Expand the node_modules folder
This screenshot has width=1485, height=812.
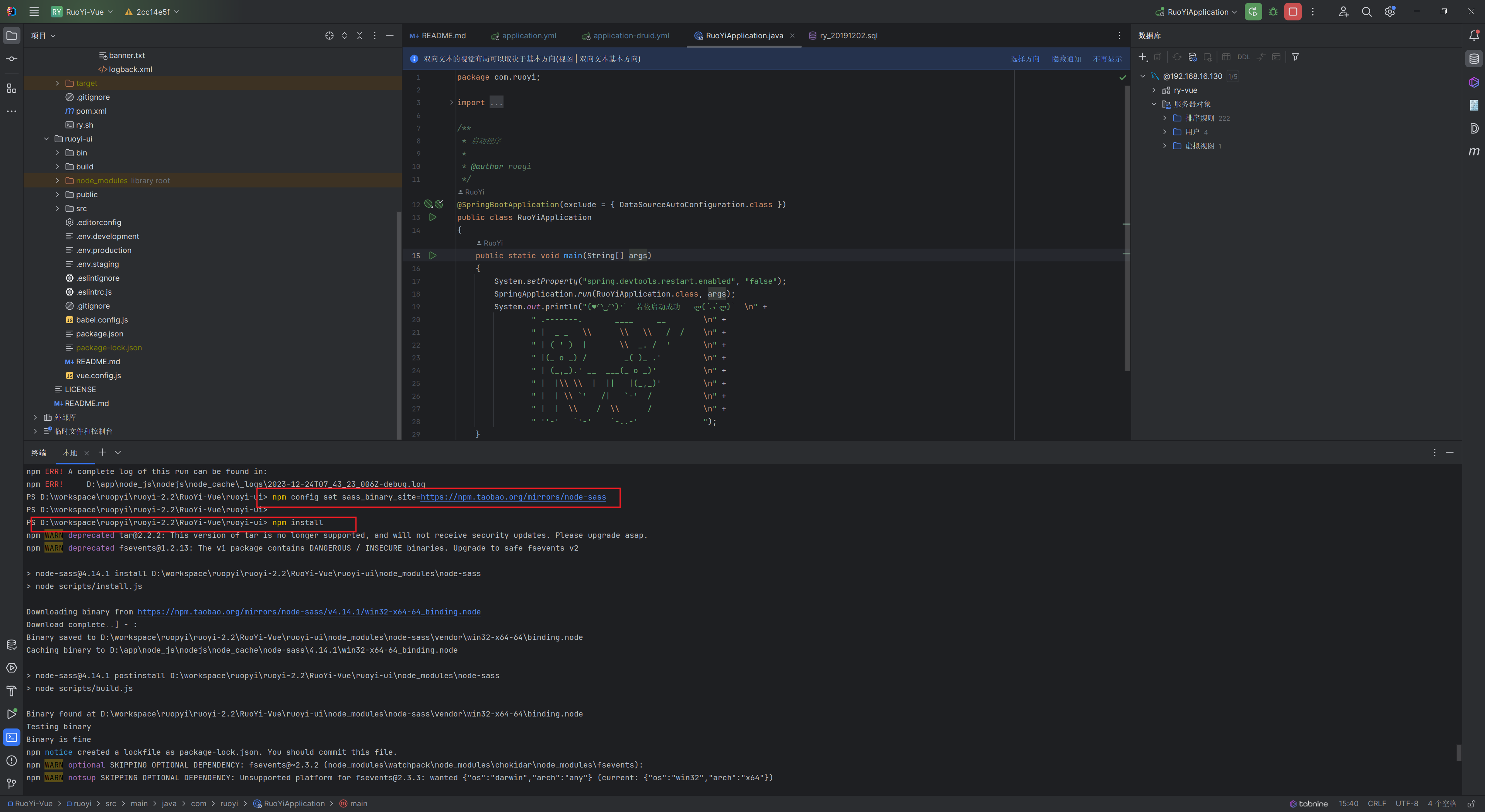point(57,181)
